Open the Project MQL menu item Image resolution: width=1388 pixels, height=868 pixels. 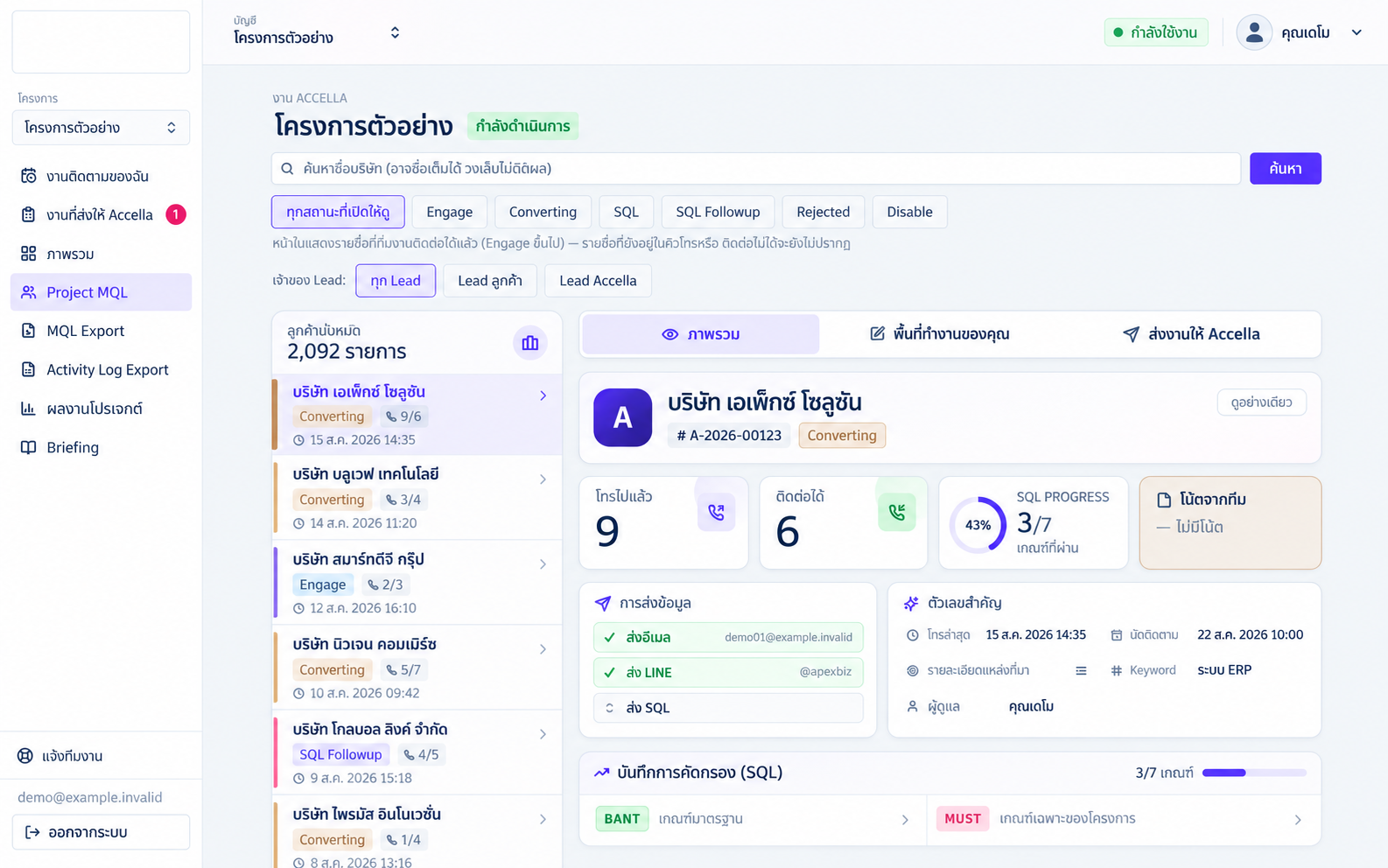101,292
